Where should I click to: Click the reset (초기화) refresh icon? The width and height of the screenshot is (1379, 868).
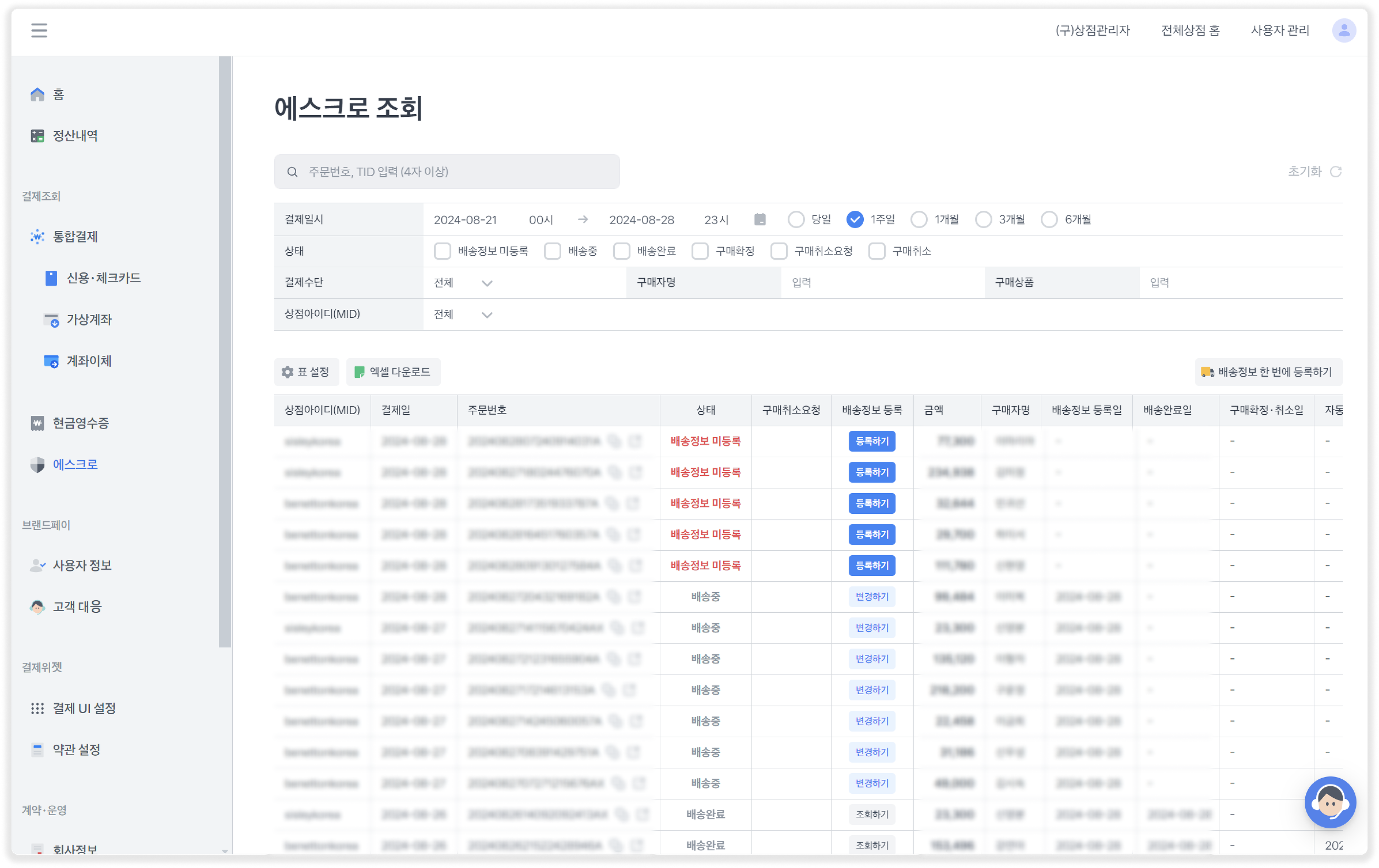click(1336, 172)
